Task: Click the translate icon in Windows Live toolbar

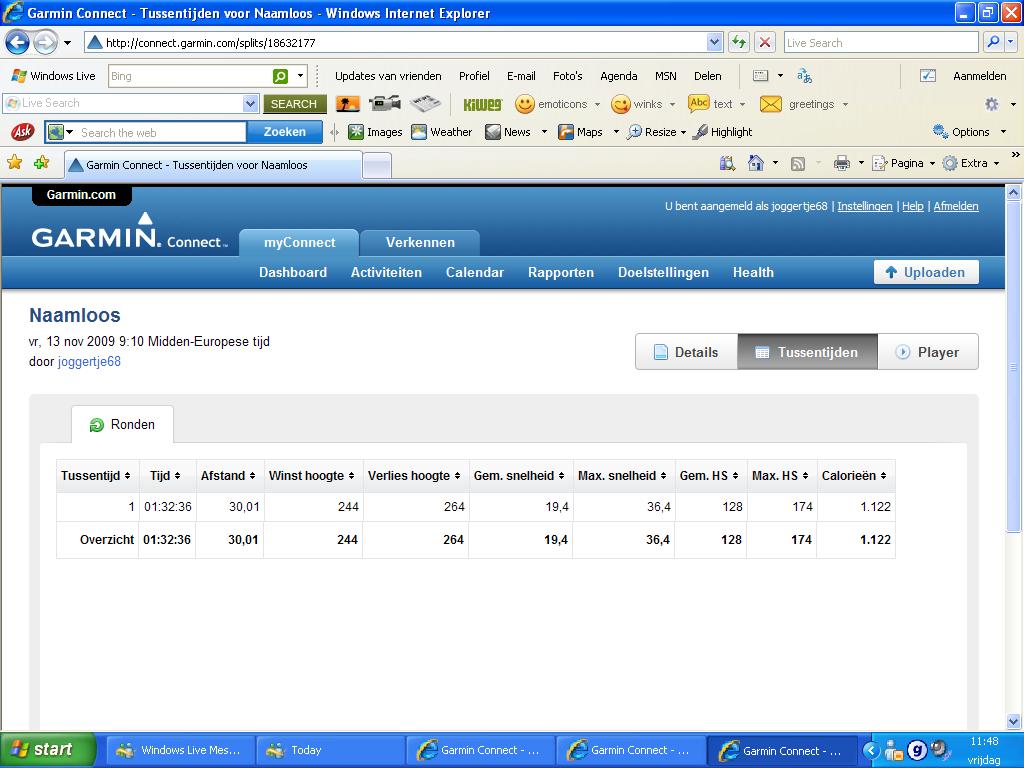Action: point(805,76)
